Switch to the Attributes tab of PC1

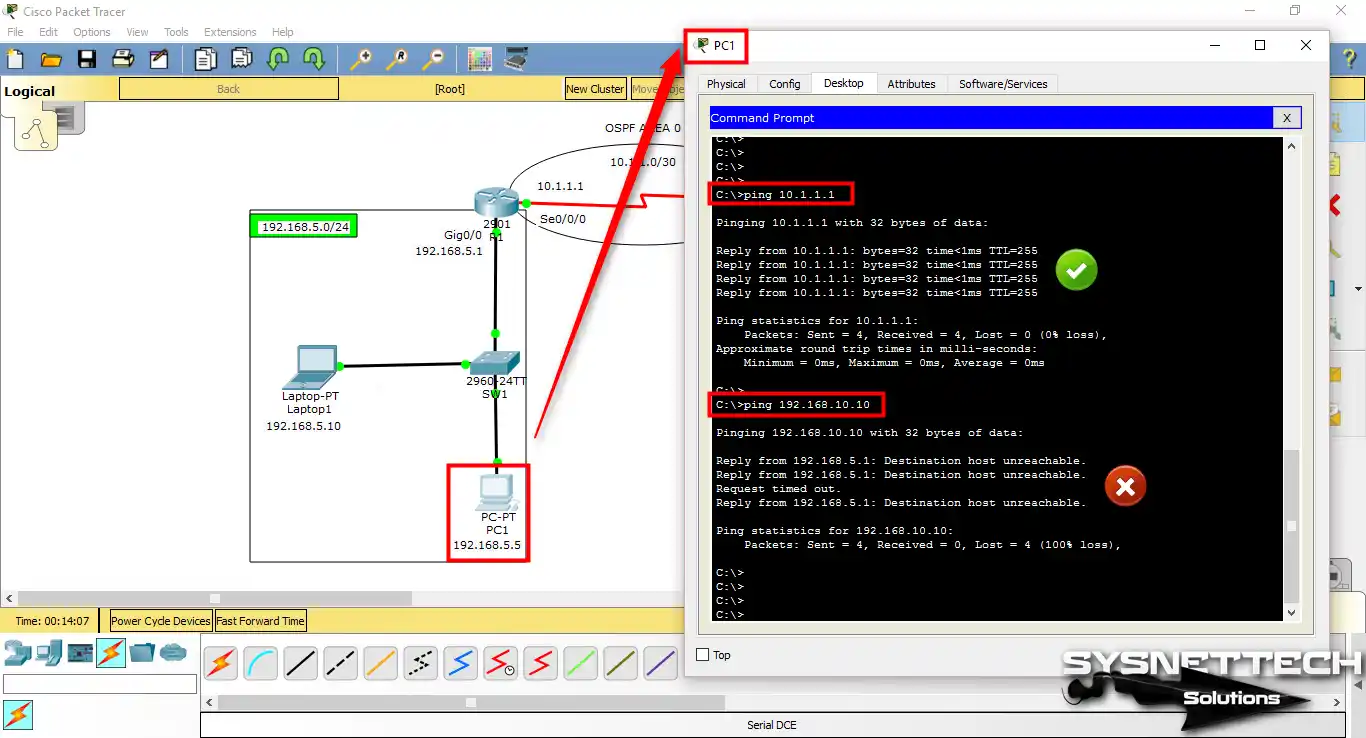[912, 84]
